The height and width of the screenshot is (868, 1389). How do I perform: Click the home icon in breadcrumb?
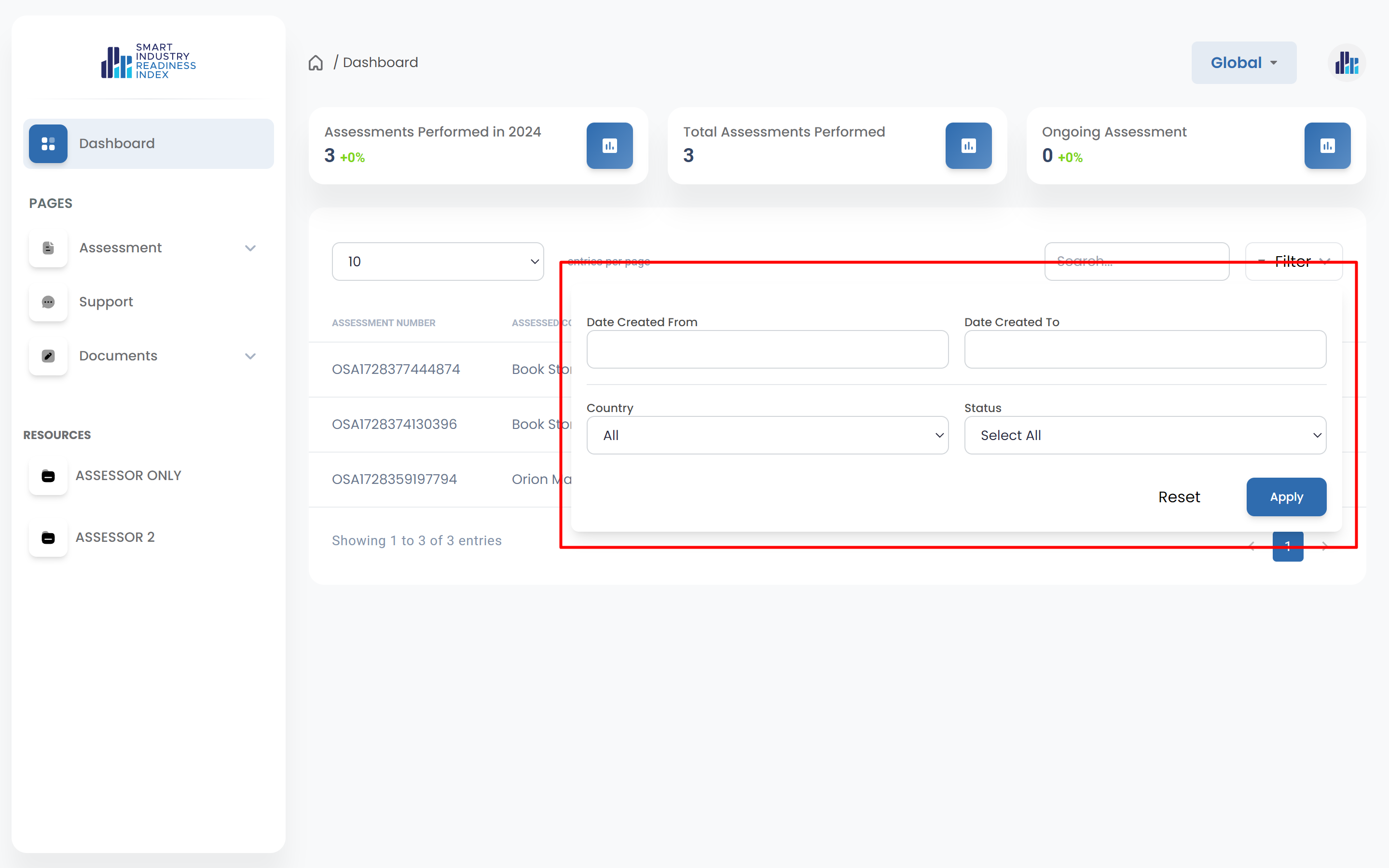click(x=316, y=63)
